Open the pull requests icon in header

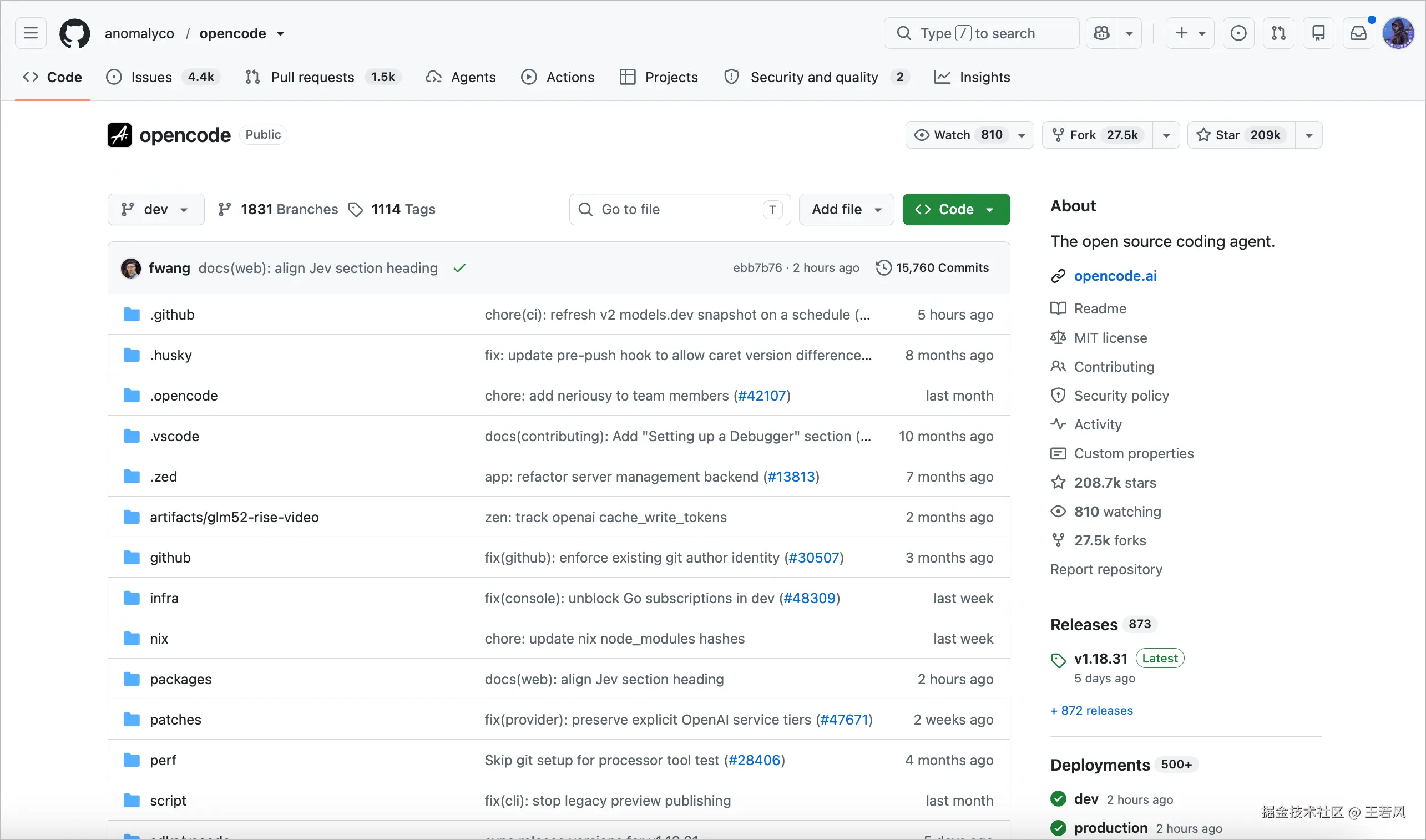1278,33
